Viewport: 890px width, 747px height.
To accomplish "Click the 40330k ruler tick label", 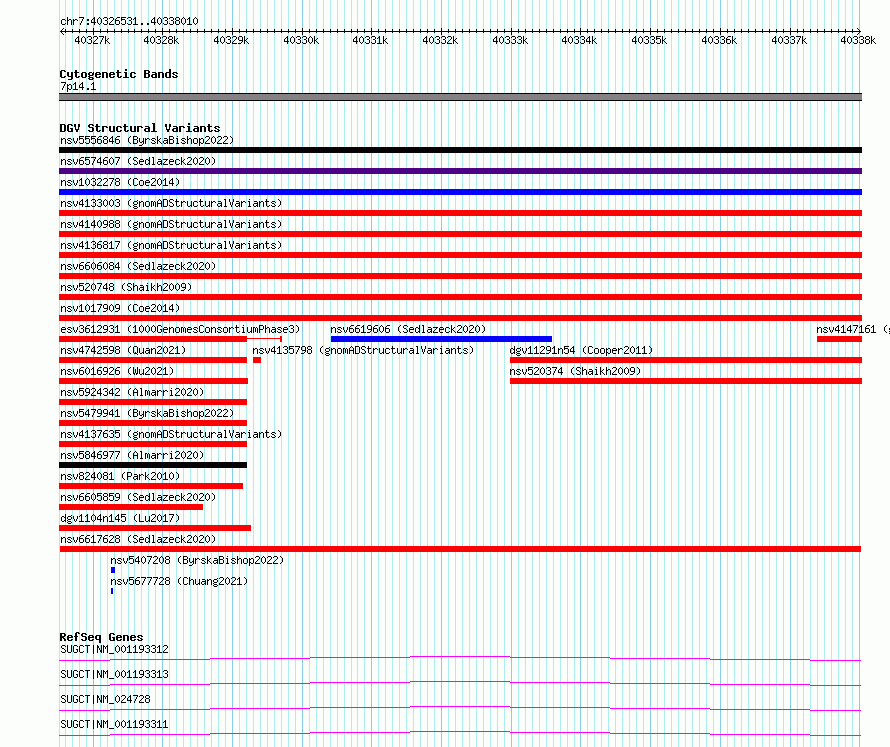I will (x=301, y=40).
